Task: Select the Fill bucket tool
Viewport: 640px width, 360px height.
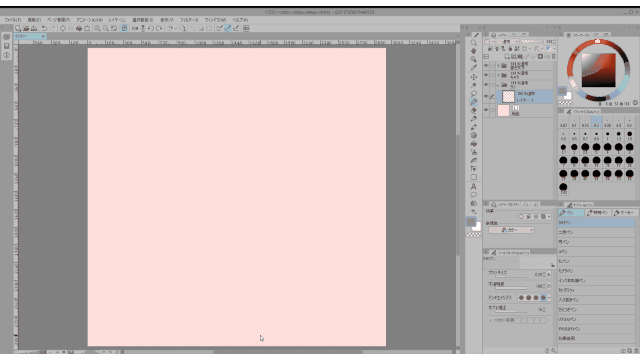Action: click(x=473, y=144)
